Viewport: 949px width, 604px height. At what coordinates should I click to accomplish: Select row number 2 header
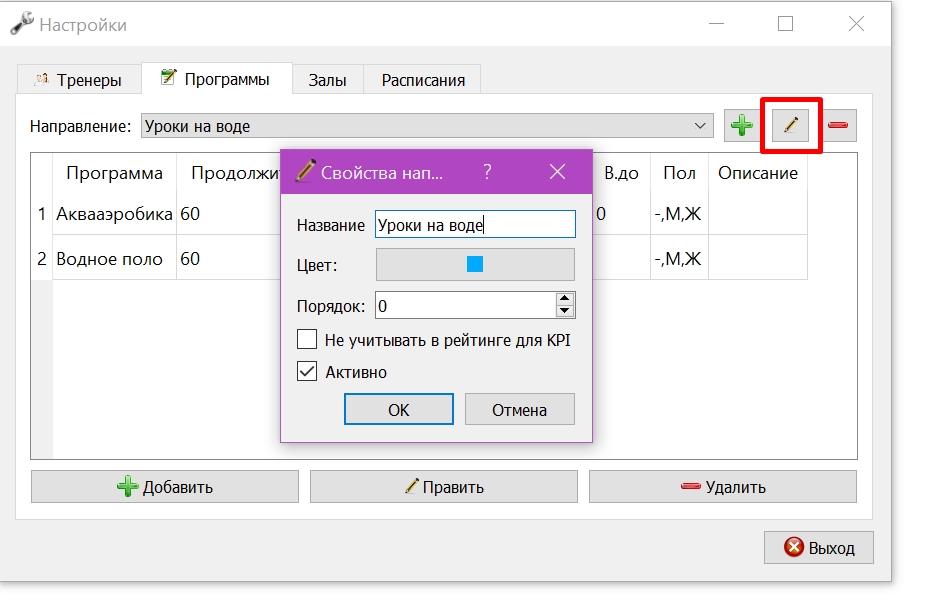pos(41,258)
